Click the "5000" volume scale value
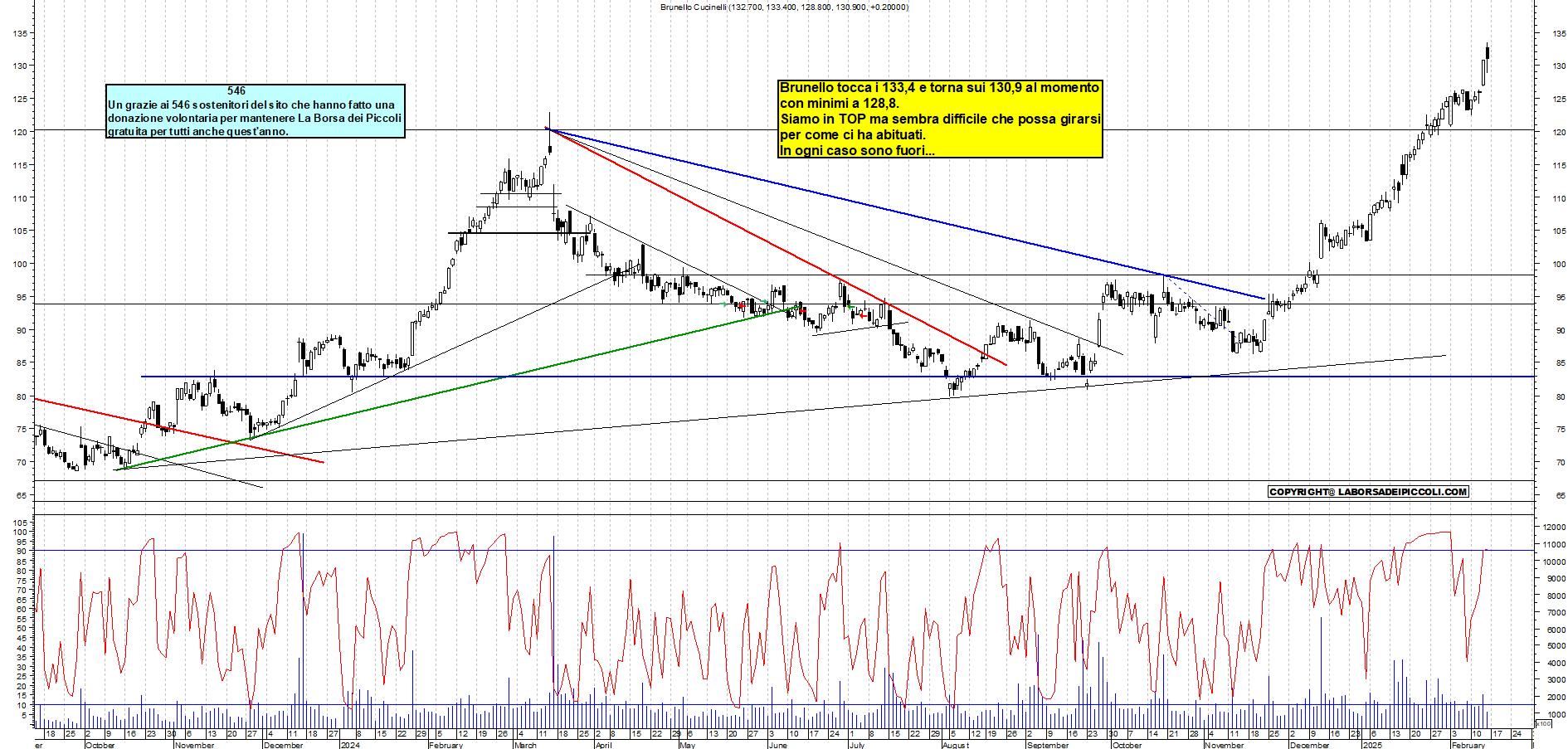Screen dimensions: 1568x749 tap(1556, 646)
